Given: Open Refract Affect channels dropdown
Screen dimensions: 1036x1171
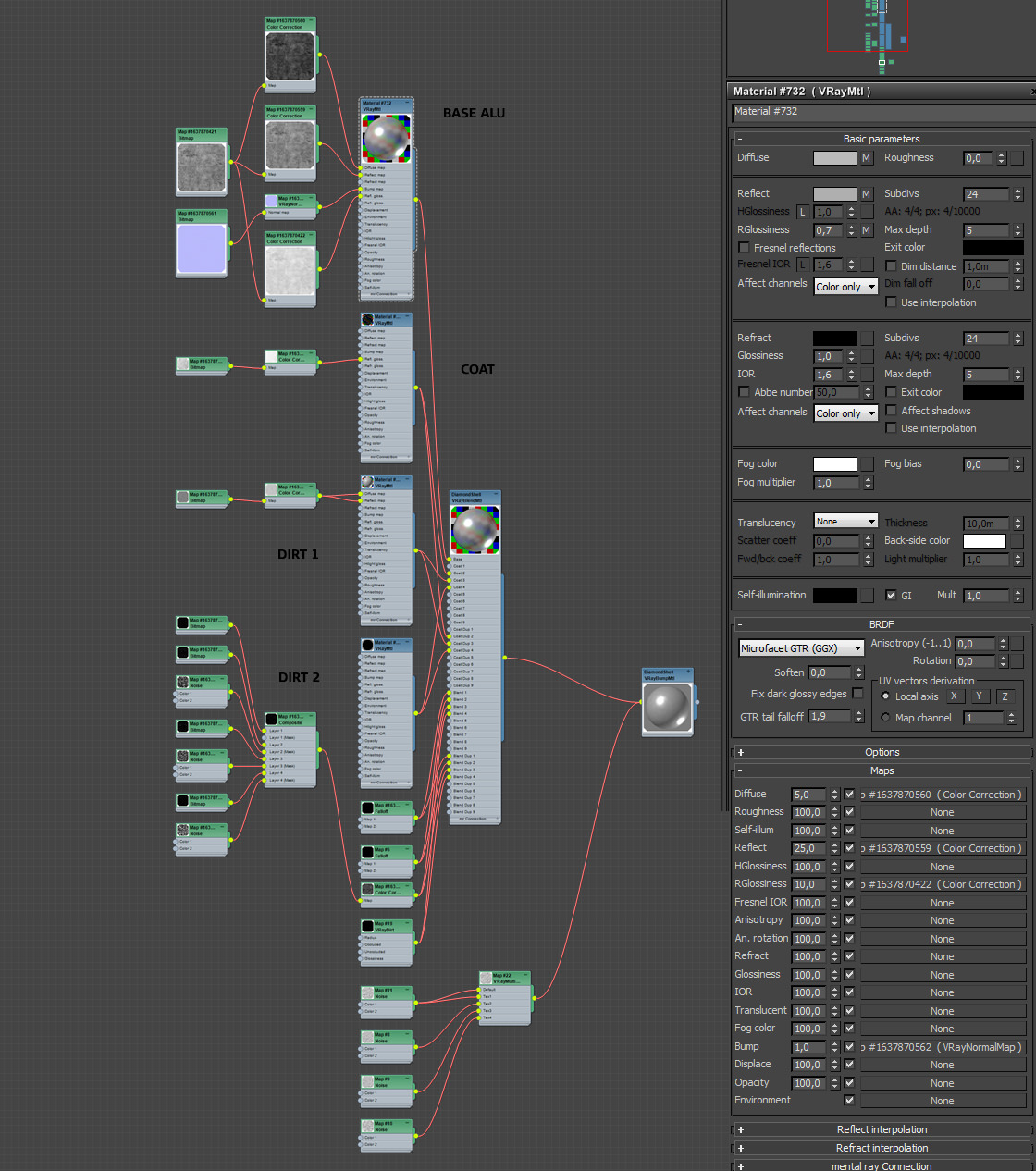Looking at the screenshot, I should coord(845,413).
